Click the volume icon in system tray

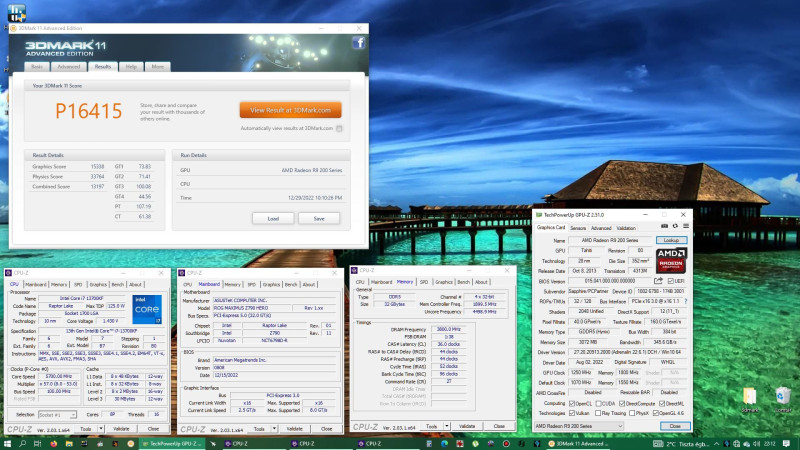pyautogui.click(x=756, y=444)
